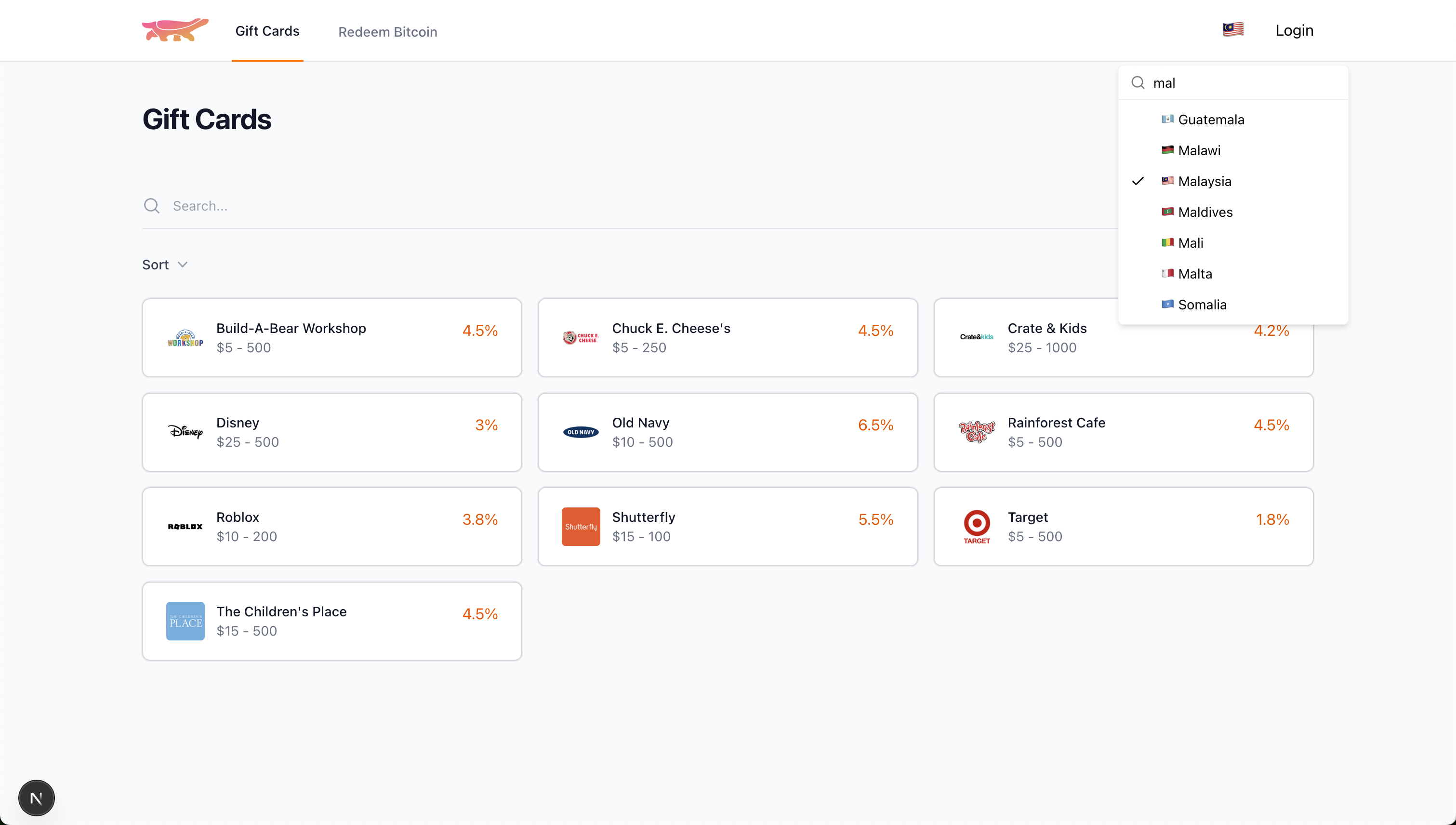Click the checkmark beside Malaysia
Image resolution: width=1456 pixels, height=825 pixels.
coord(1138,181)
